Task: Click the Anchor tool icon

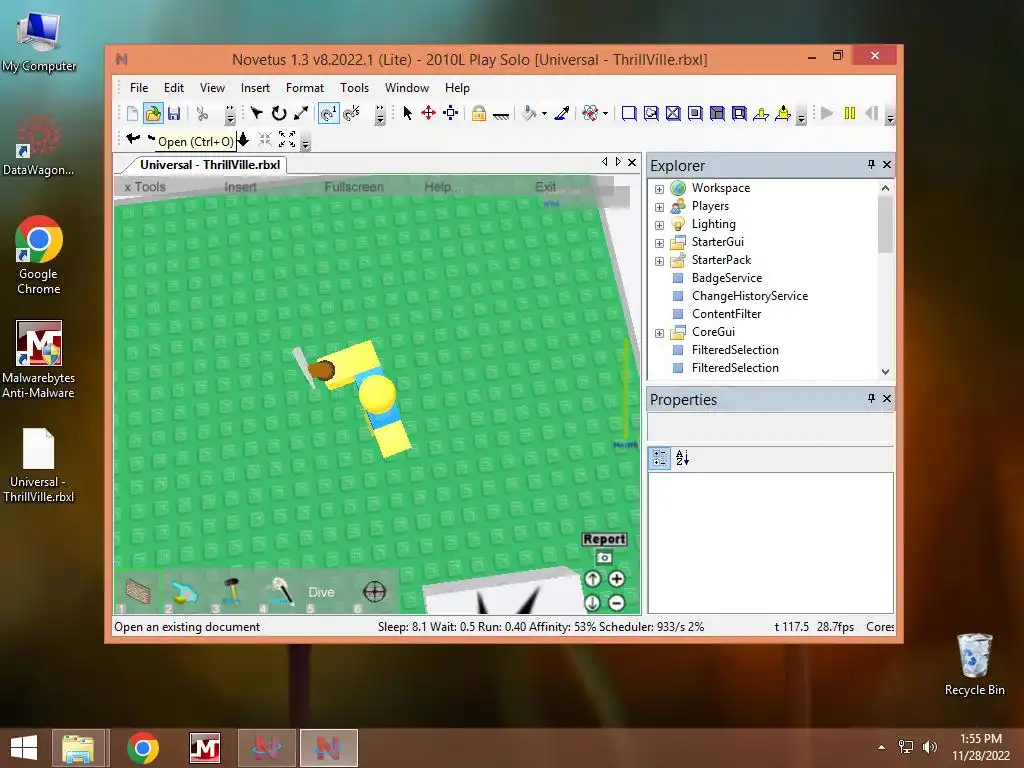Action: pyautogui.click(x=501, y=115)
